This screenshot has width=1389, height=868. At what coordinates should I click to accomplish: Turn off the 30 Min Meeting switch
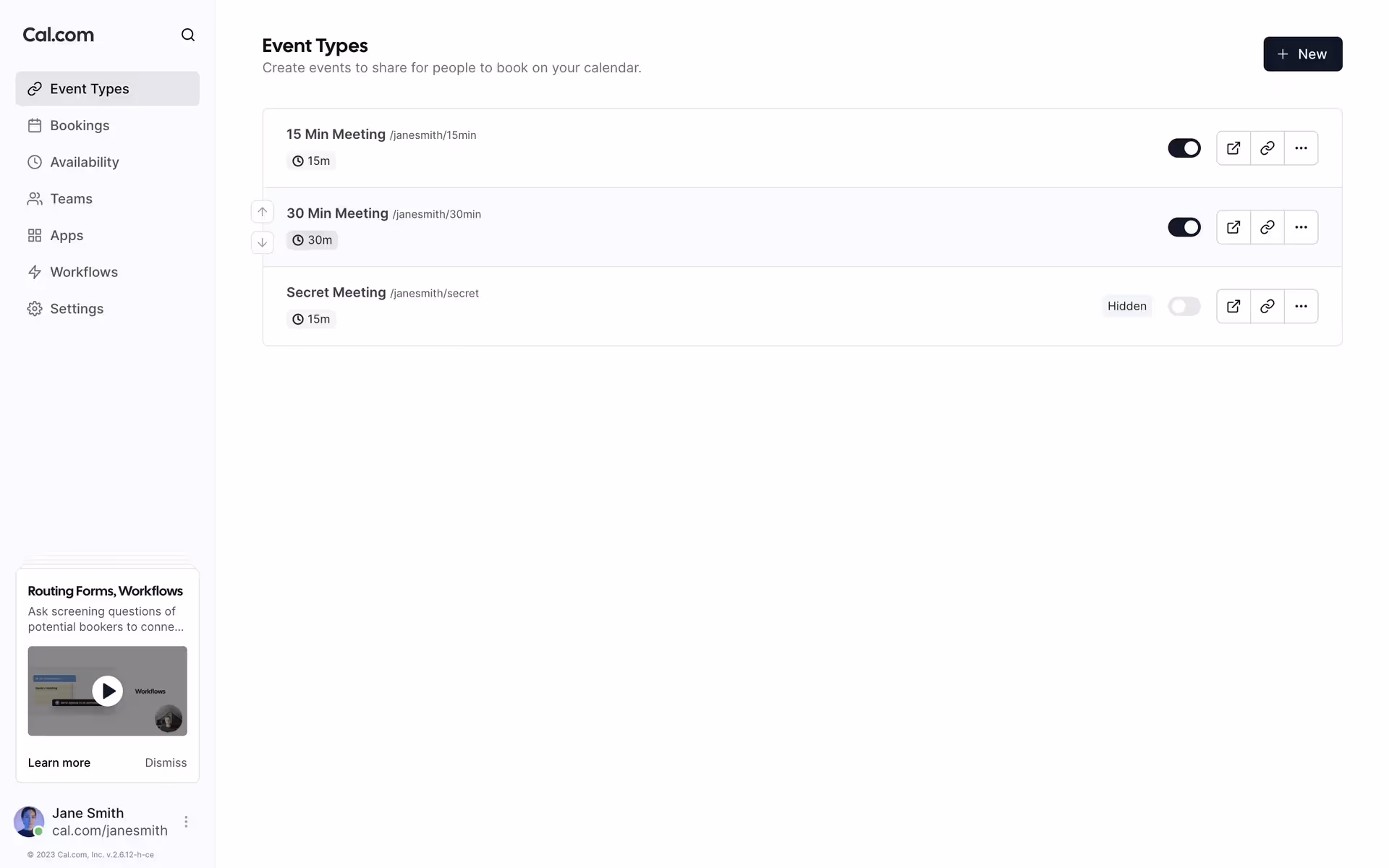(1184, 227)
